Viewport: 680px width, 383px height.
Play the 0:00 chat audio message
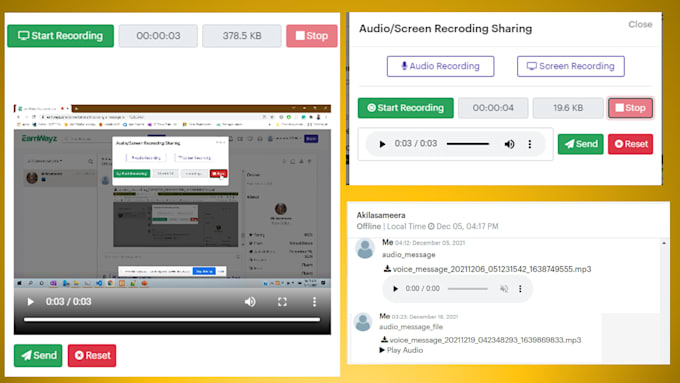coord(395,288)
